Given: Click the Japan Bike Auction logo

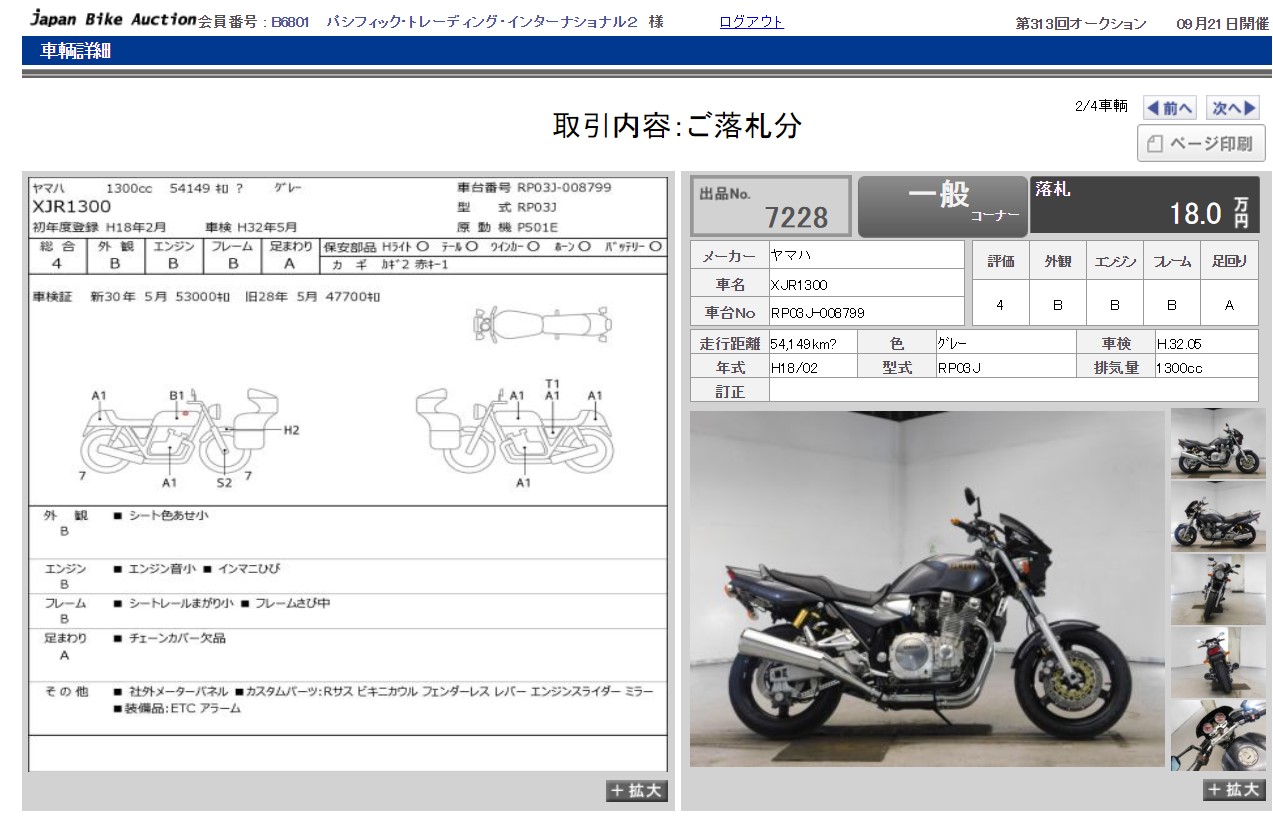Looking at the screenshot, I should click(x=112, y=19).
